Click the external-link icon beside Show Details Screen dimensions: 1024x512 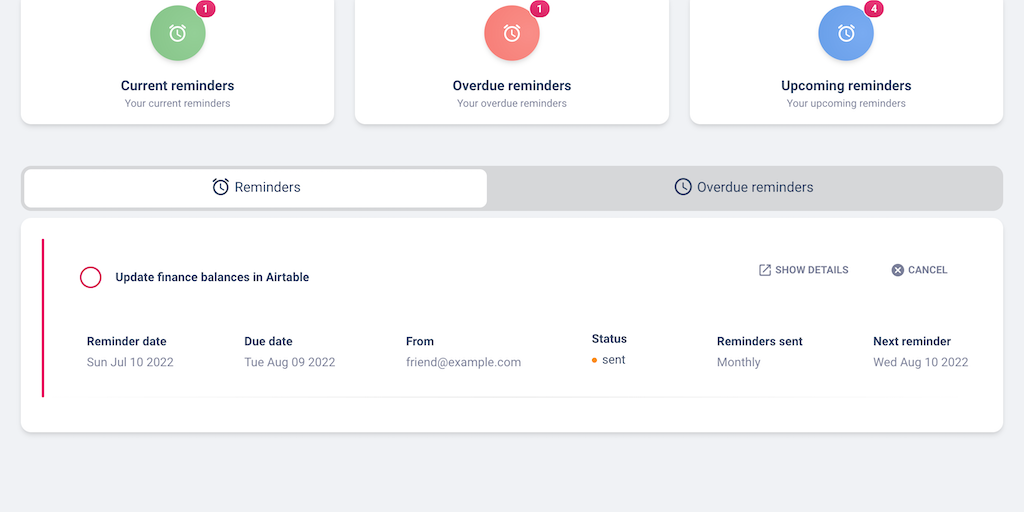pyautogui.click(x=765, y=270)
